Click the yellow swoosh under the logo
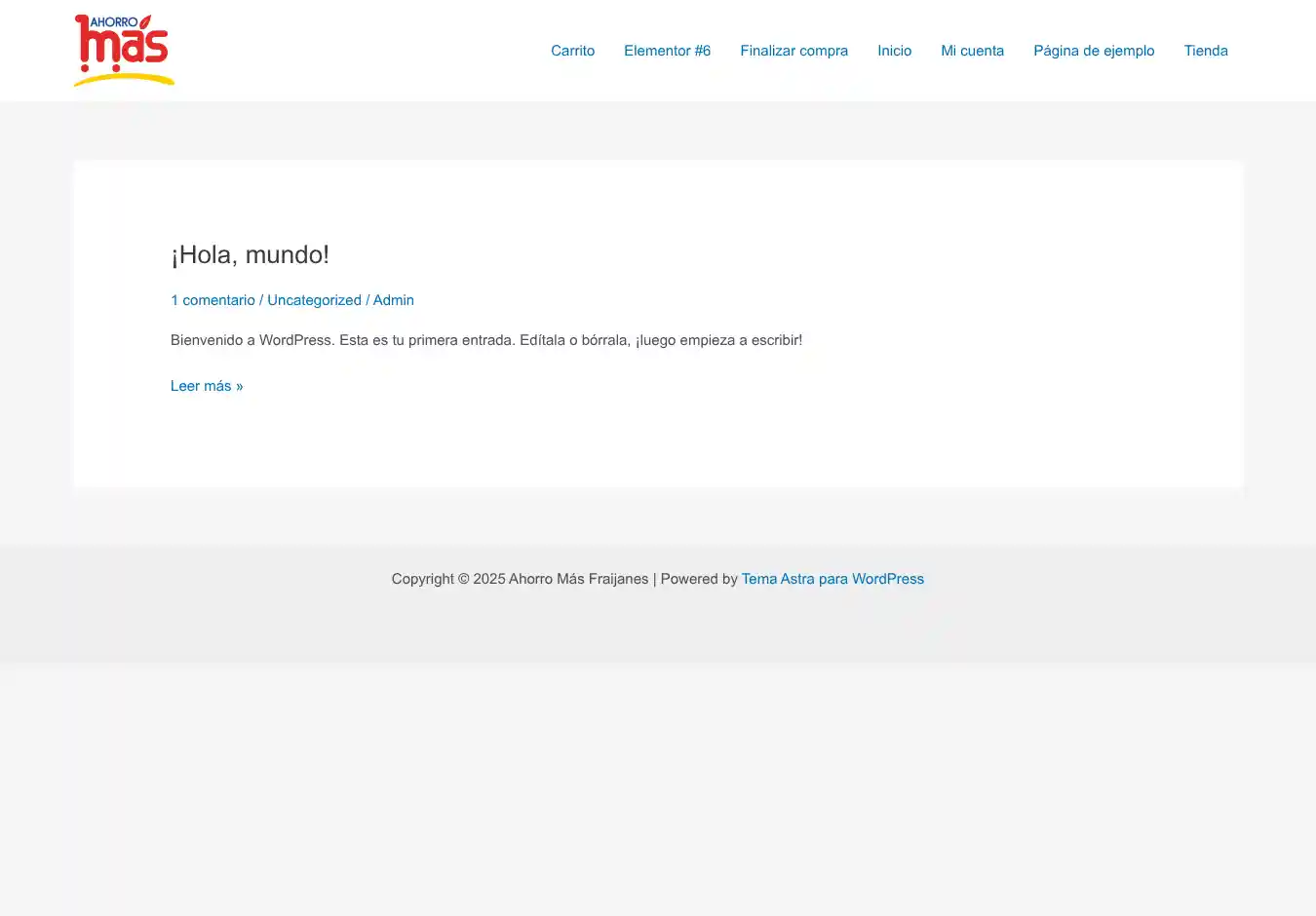This screenshot has height=916, width=1316. pyautogui.click(x=124, y=79)
